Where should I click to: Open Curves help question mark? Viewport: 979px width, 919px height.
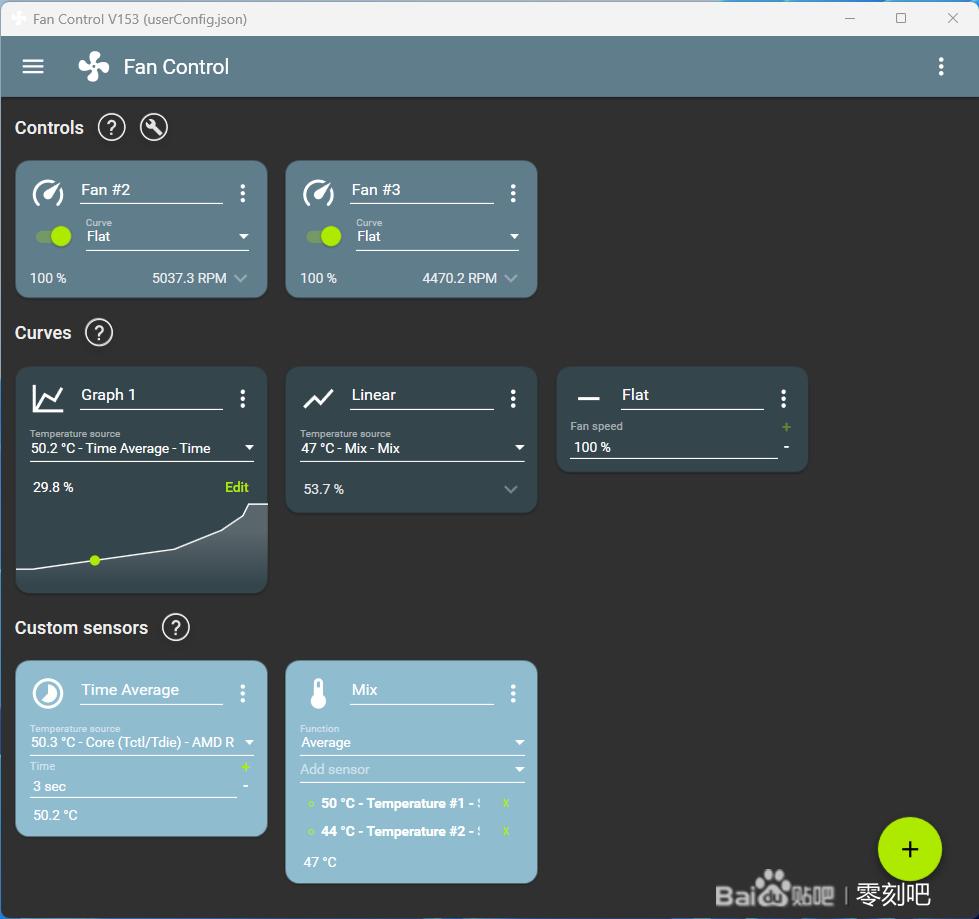99,332
